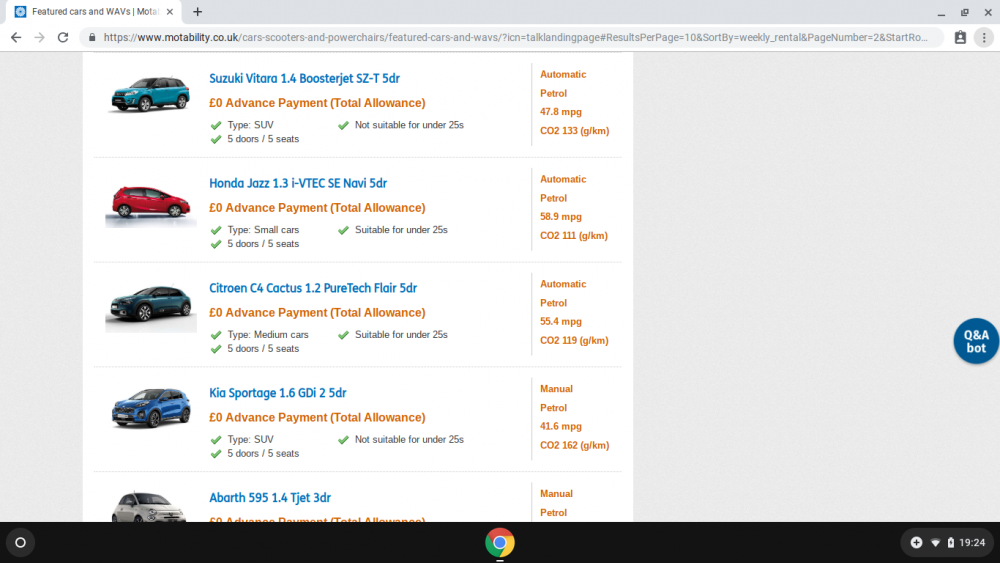
Task: Open Honda Jazz 1.3 i-VTEC SE Navi link
Action: (298, 183)
